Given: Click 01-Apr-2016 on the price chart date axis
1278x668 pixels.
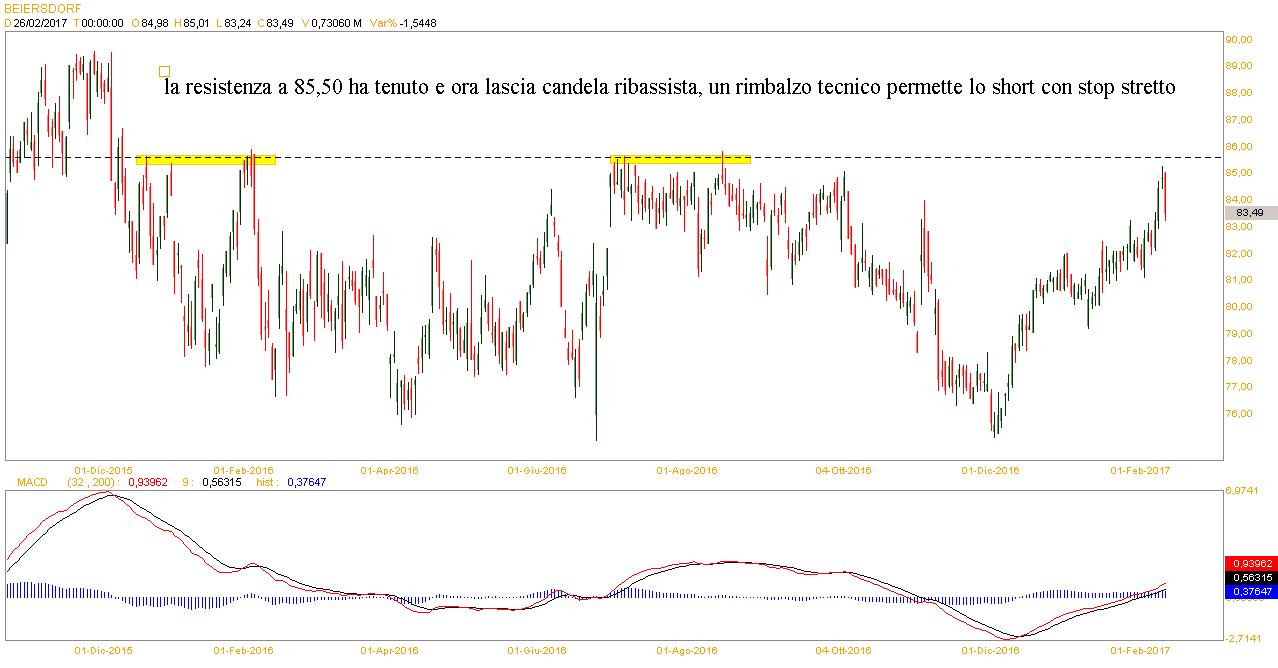Looking at the screenshot, I should 389,469.
